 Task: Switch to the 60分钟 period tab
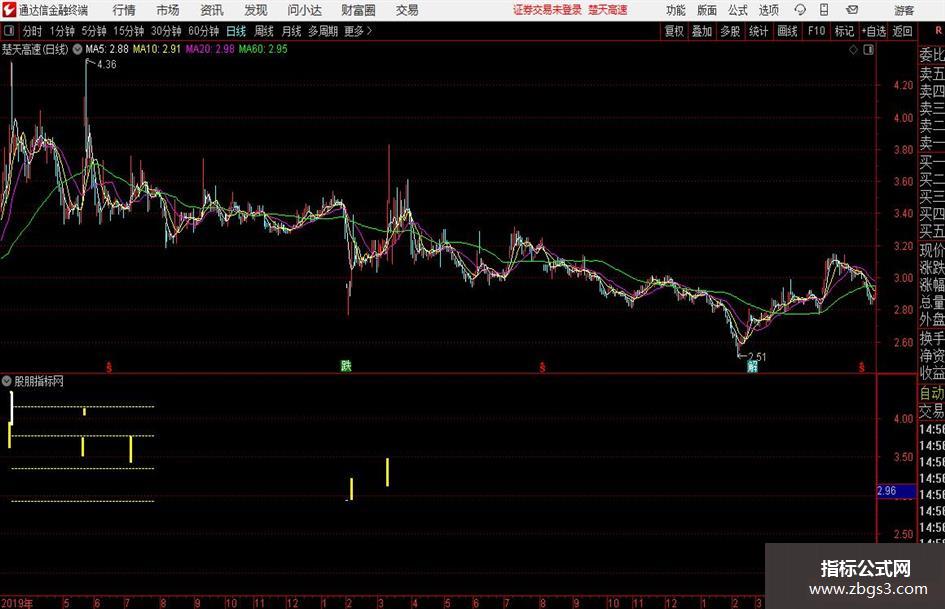point(204,31)
